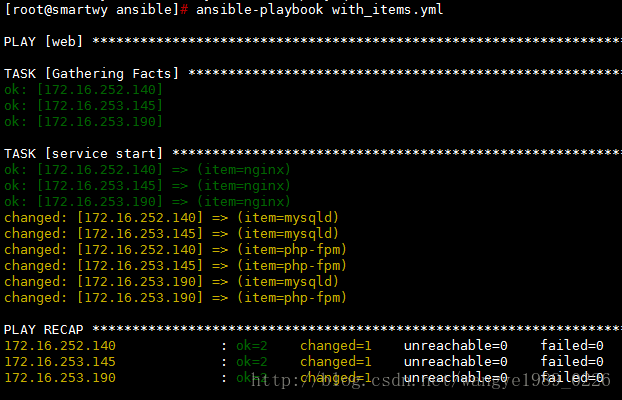Click the TASK [service start] header

(84, 153)
